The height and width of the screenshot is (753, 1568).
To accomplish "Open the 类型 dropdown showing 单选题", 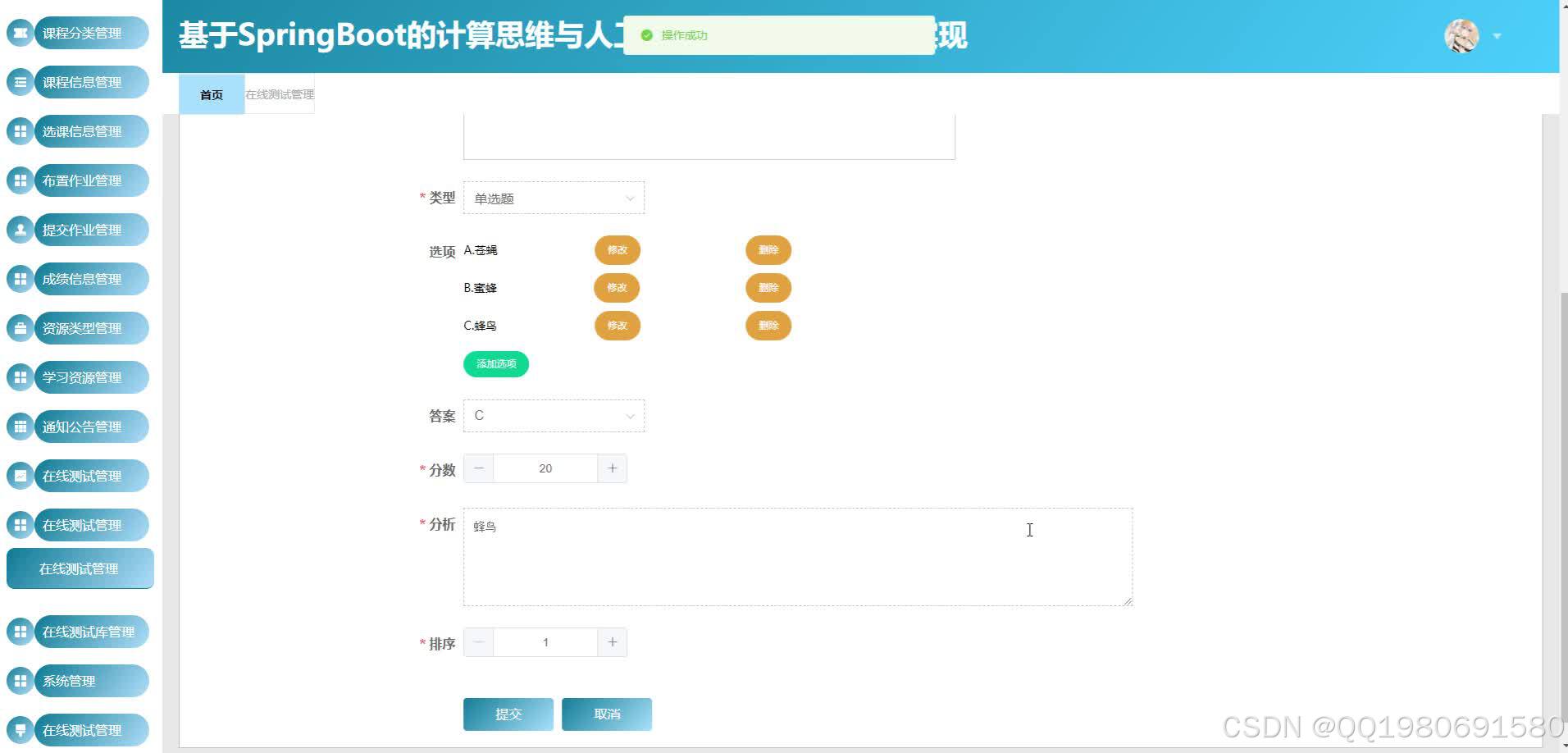I will (x=554, y=198).
